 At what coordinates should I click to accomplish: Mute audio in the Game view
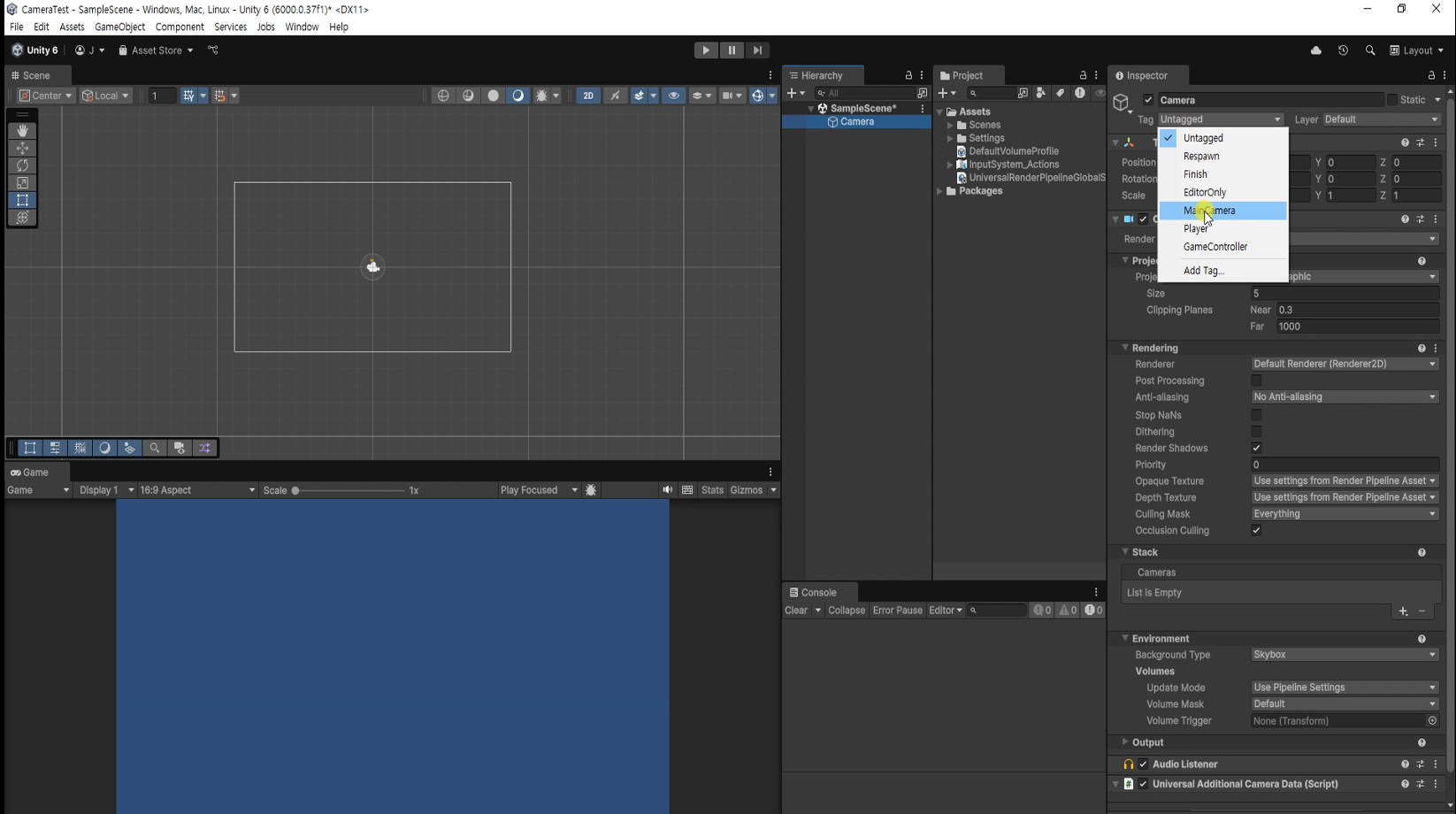(x=668, y=490)
